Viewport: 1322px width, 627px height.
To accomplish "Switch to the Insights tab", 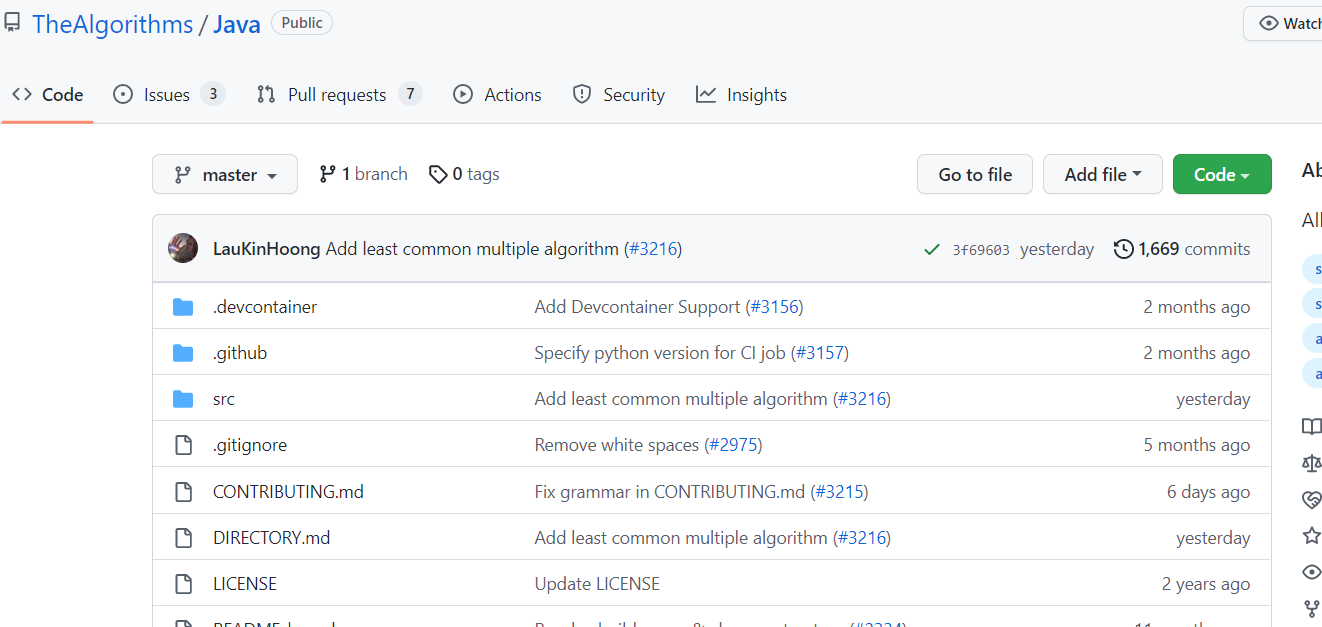I will pos(741,95).
